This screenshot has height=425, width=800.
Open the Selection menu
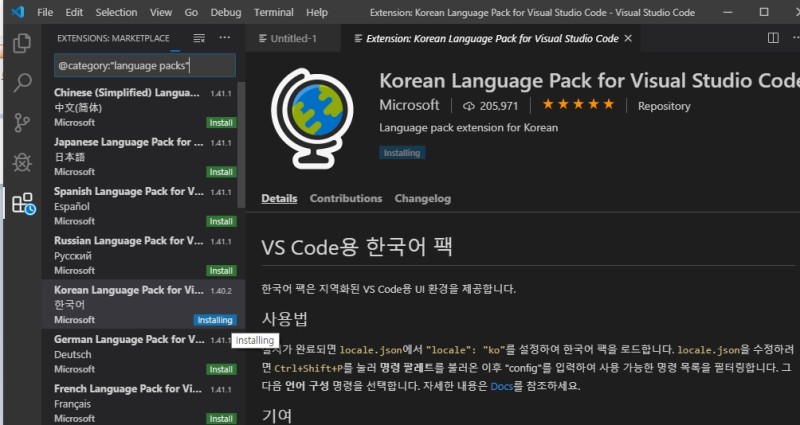click(x=116, y=12)
